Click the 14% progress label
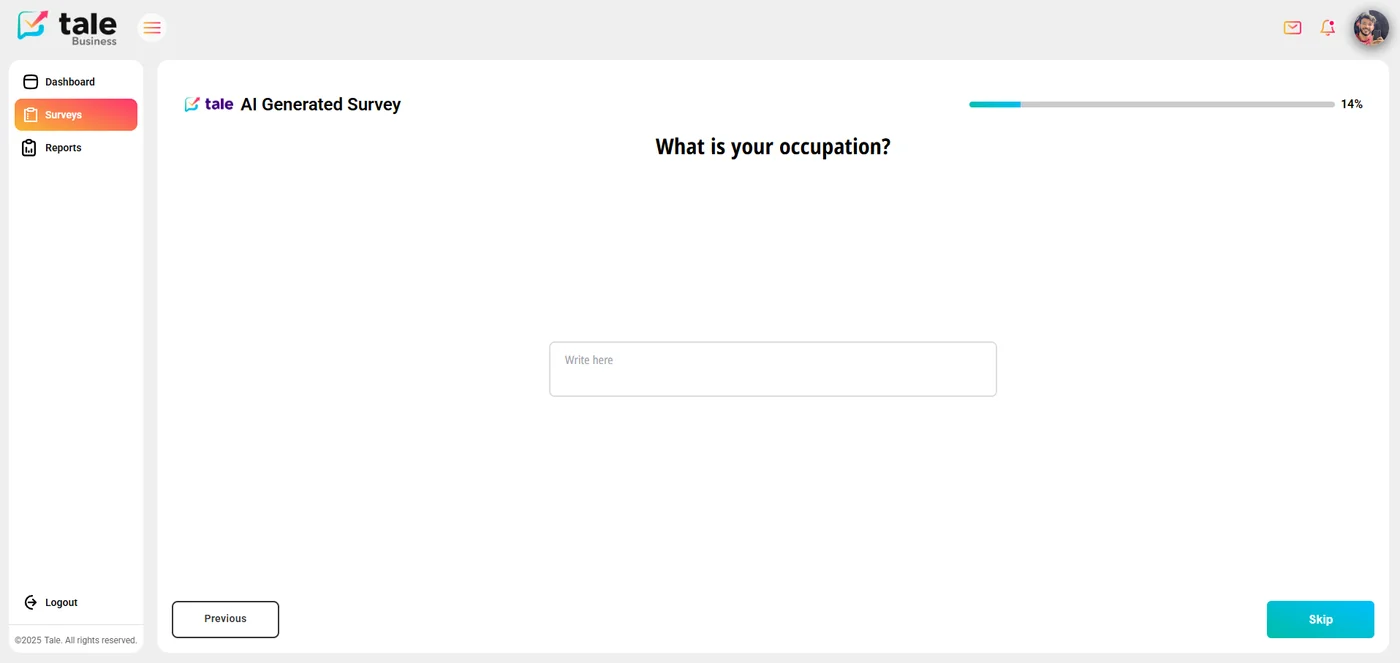The width and height of the screenshot is (1400, 663). coord(1351,104)
